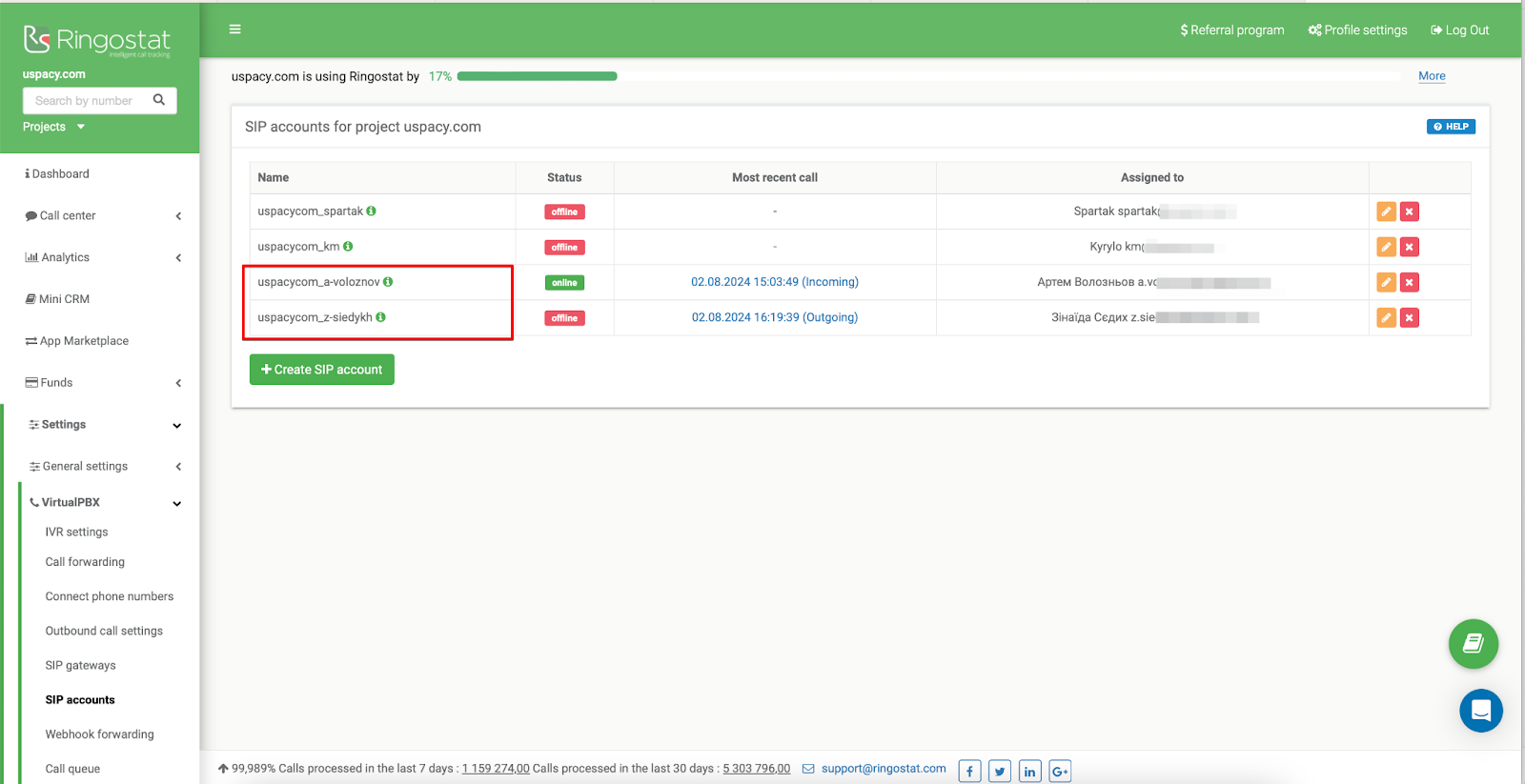Open the LinkedIn page icon
1525x784 pixels.
coord(1030,771)
